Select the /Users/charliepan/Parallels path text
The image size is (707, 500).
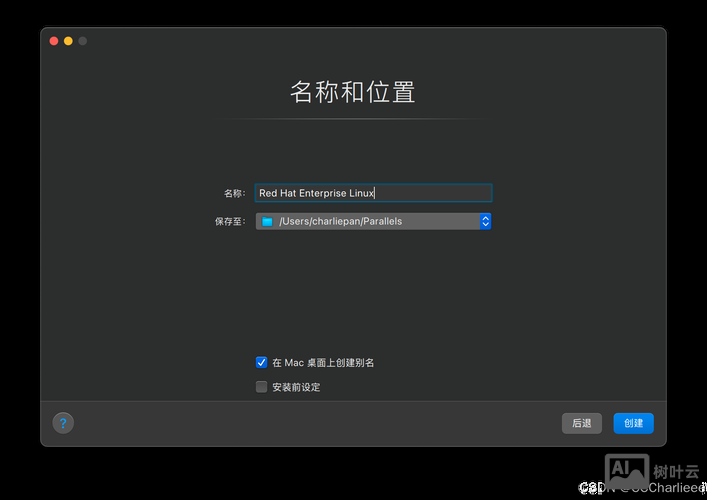coord(340,221)
